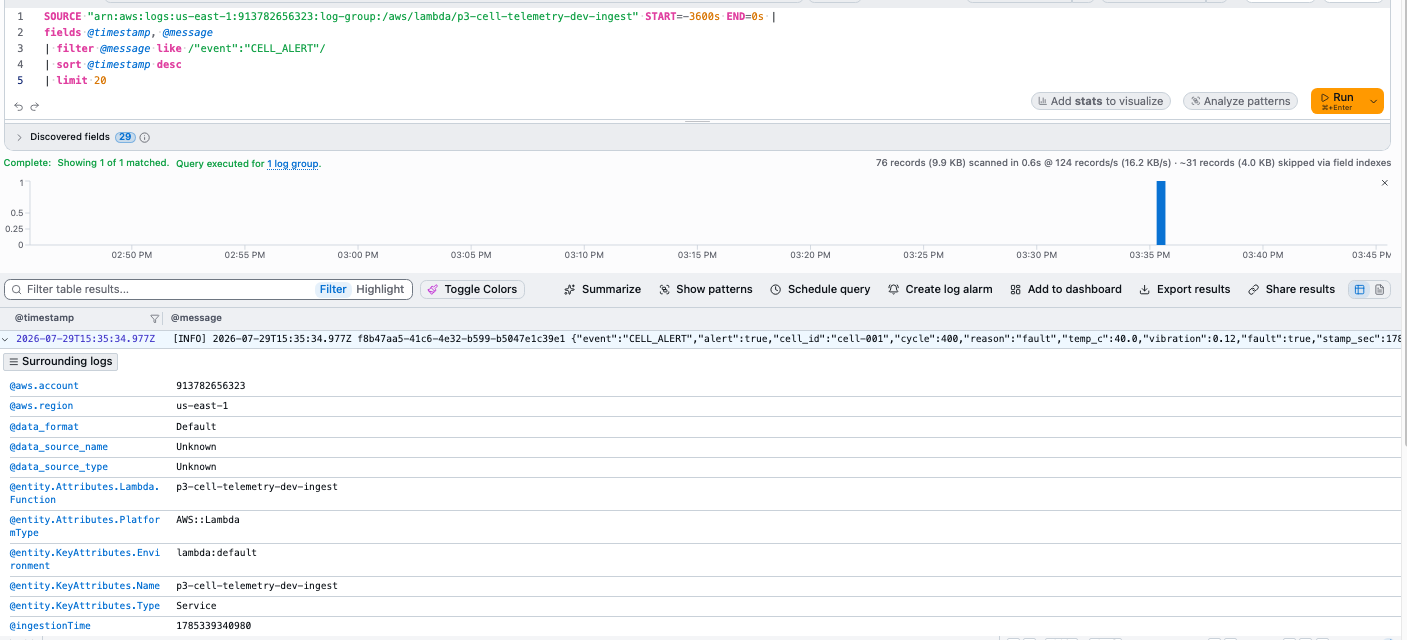Image resolution: width=1407 pixels, height=640 pixels.
Task: Click Toggle Colors button
Action: (x=473, y=289)
